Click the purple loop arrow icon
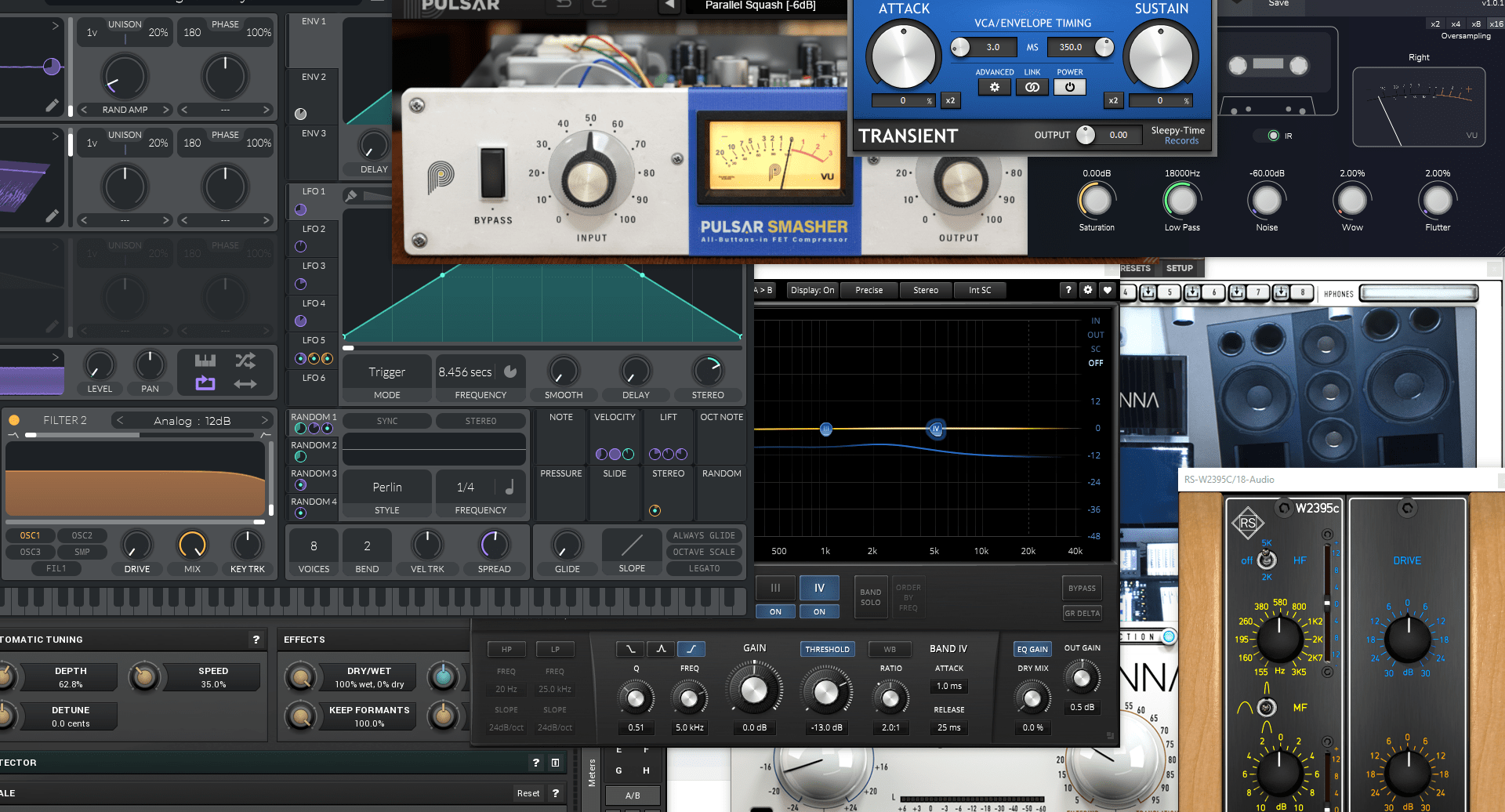 tap(205, 383)
